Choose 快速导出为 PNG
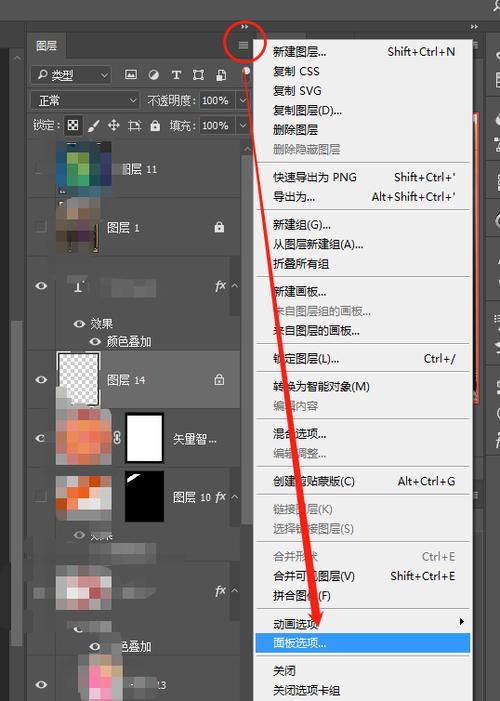Screen dimensions: 500x701 [x=363, y=177]
